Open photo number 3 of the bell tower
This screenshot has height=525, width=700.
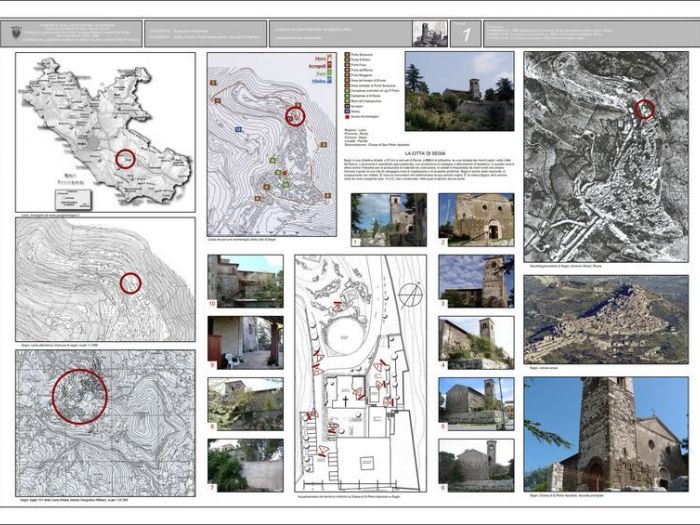[476, 281]
